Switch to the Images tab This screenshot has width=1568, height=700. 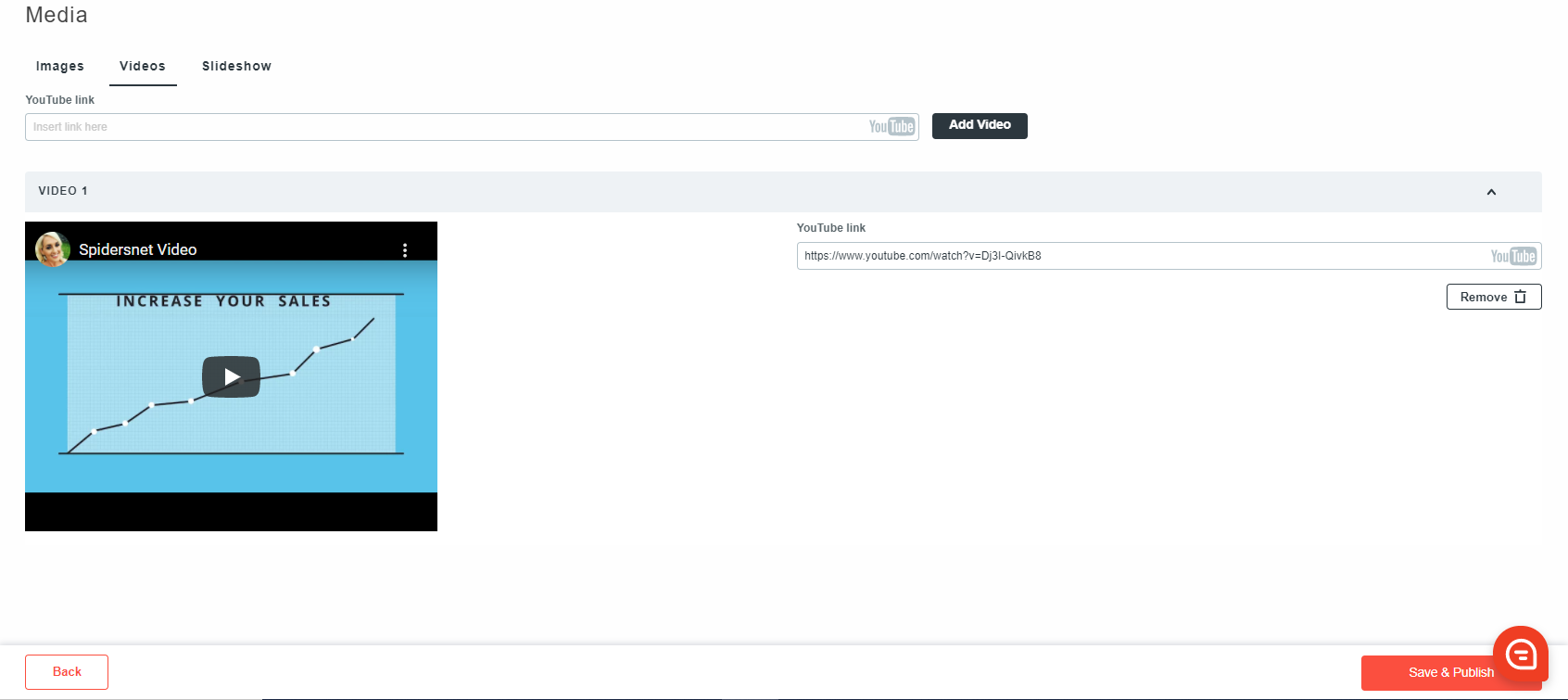coord(60,67)
